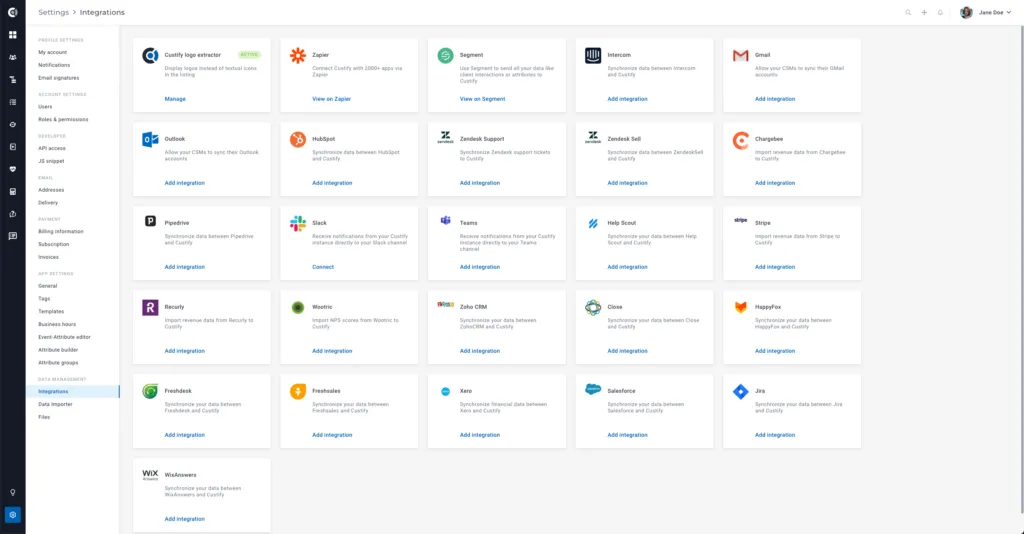Open Business hours settings
The height and width of the screenshot is (534, 1024).
click(57, 324)
